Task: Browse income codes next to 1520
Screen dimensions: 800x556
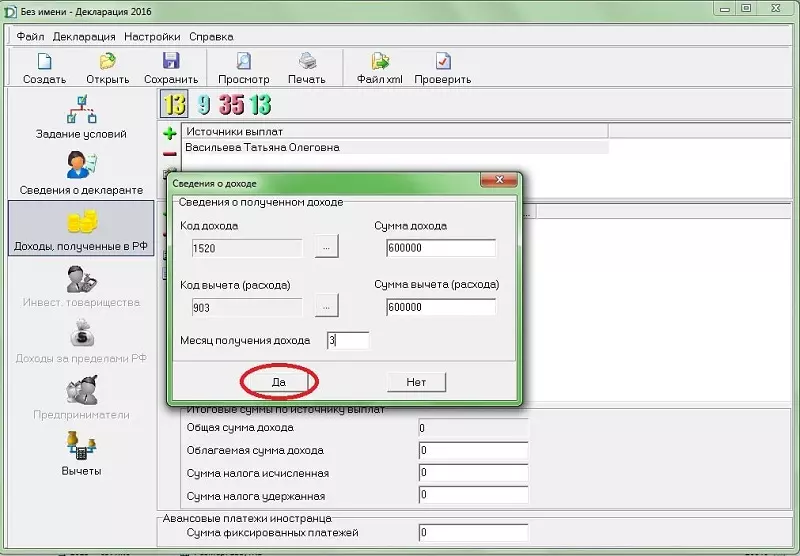Action: pyautogui.click(x=327, y=247)
